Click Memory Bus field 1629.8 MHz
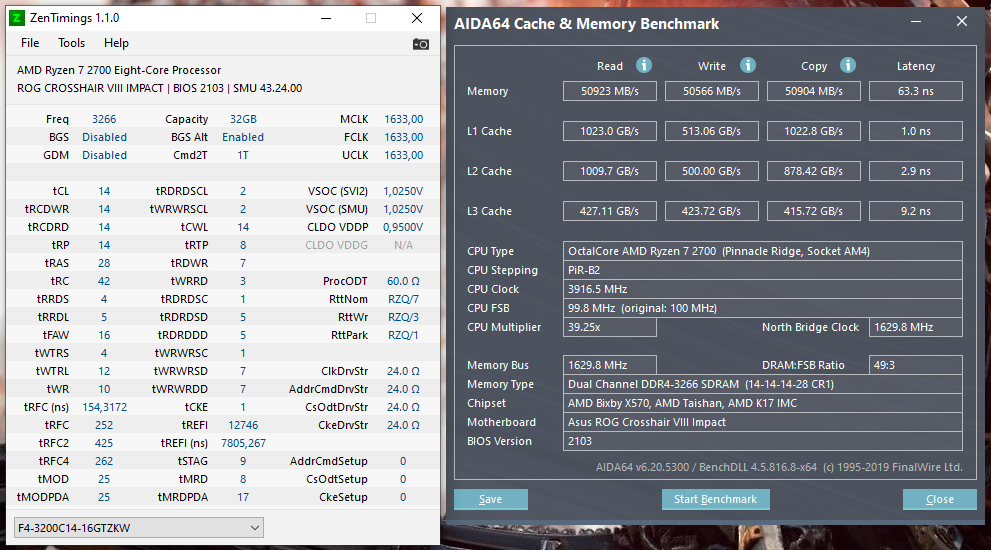This screenshot has width=991, height=550. click(610, 365)
